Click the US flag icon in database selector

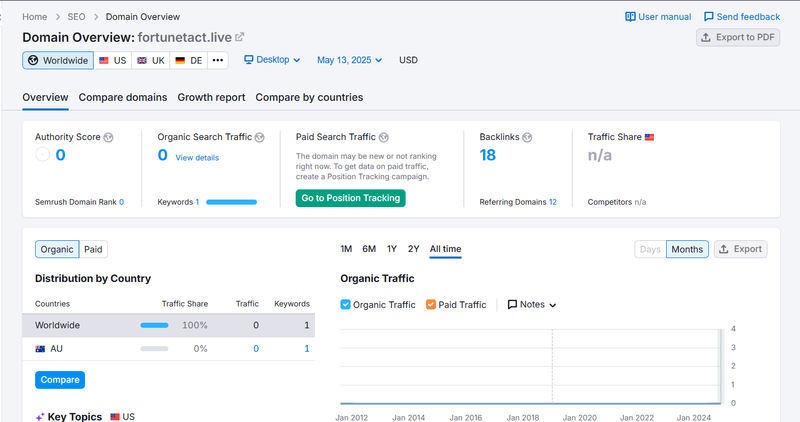coord(104,60)
